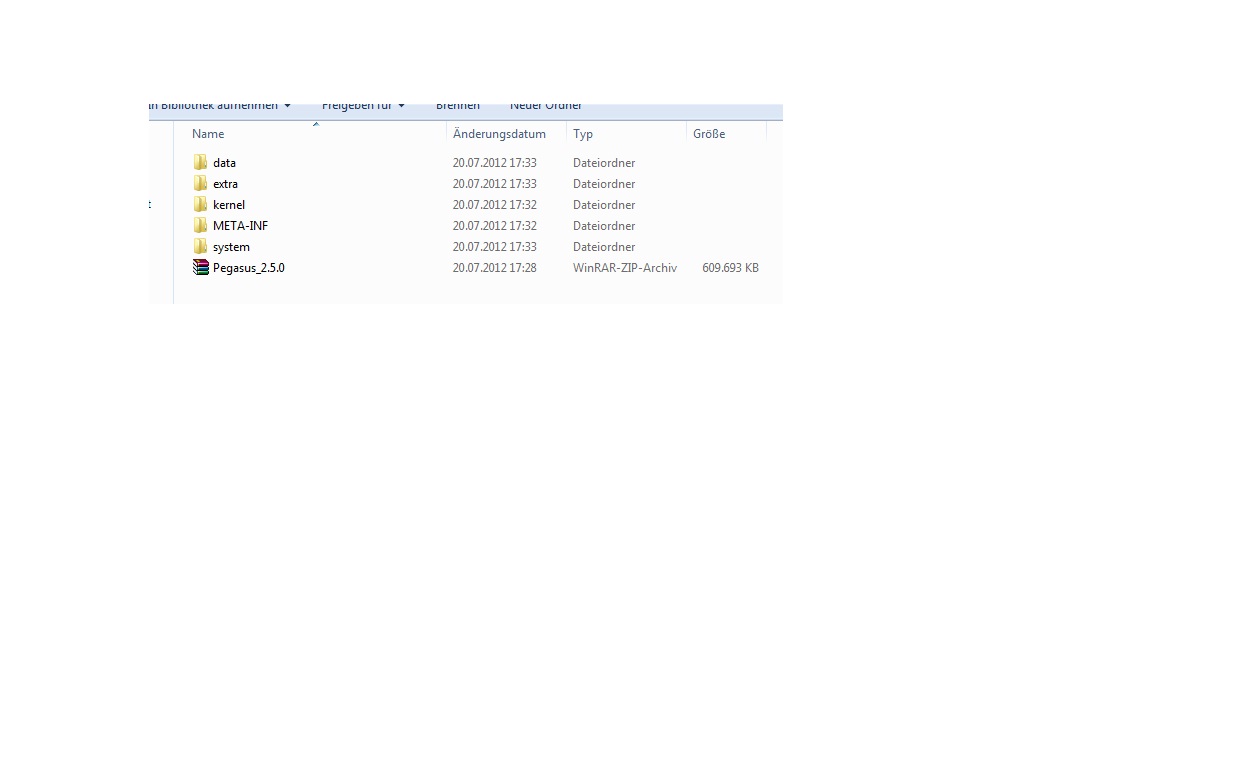
Task: Click the modification date in META-INF row
Action: tap(494, 226)
